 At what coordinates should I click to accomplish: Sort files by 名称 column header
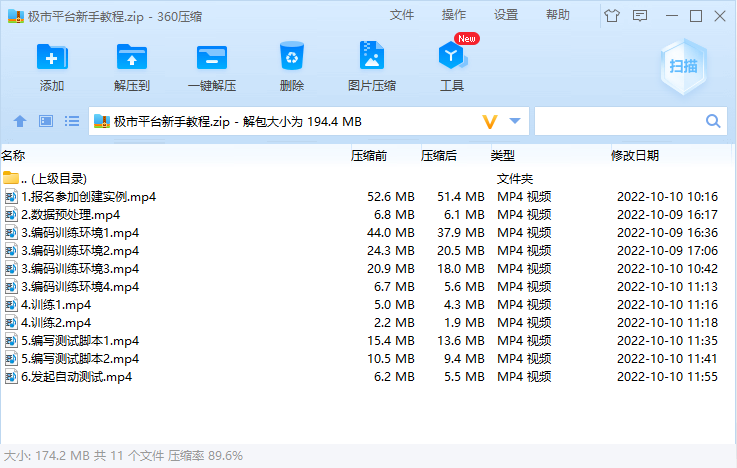[14, 155]
